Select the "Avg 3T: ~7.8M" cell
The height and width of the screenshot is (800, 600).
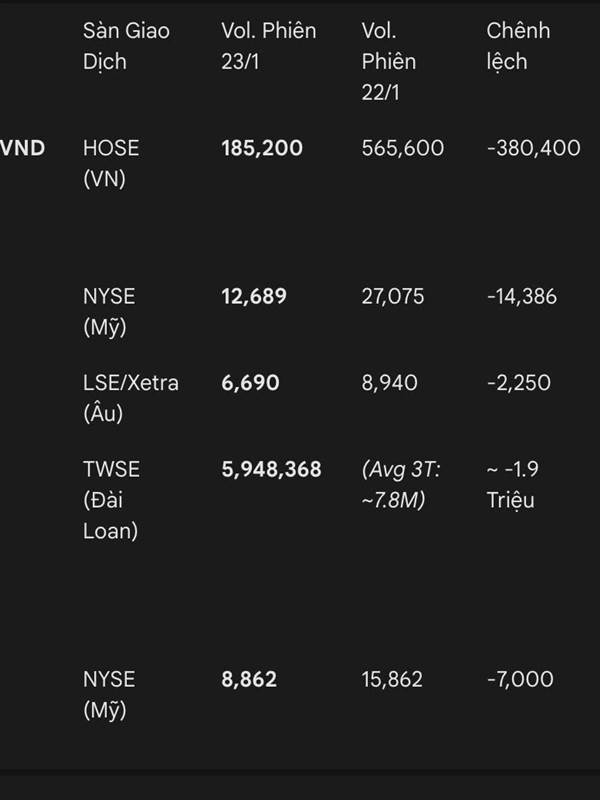click(x=400, y=484)
